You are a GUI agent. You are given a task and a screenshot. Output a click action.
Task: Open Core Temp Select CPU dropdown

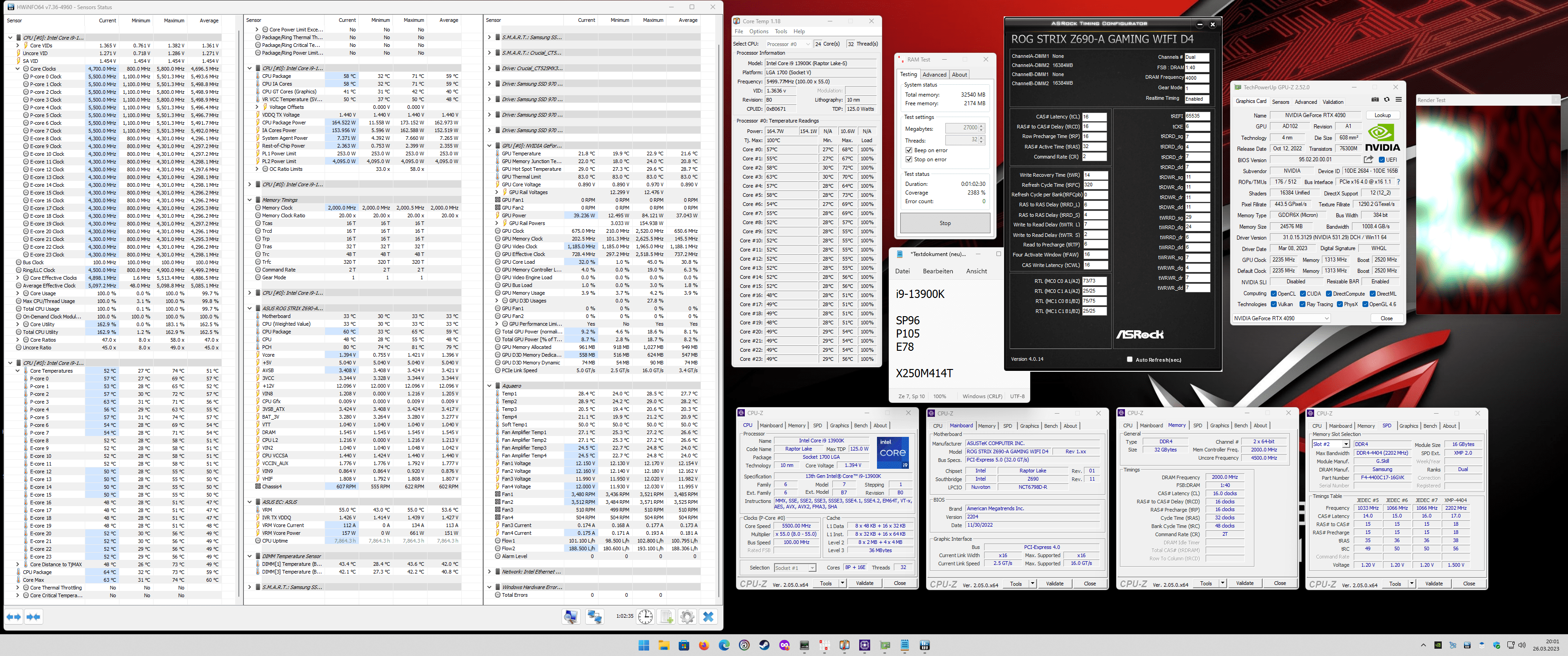788,44
